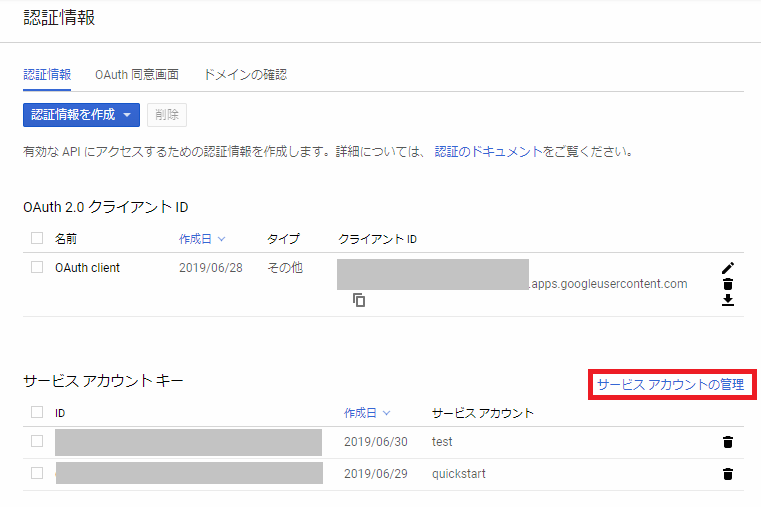
Task: Open the 認証情報を作成 dropdown
Action: [82, 115]
